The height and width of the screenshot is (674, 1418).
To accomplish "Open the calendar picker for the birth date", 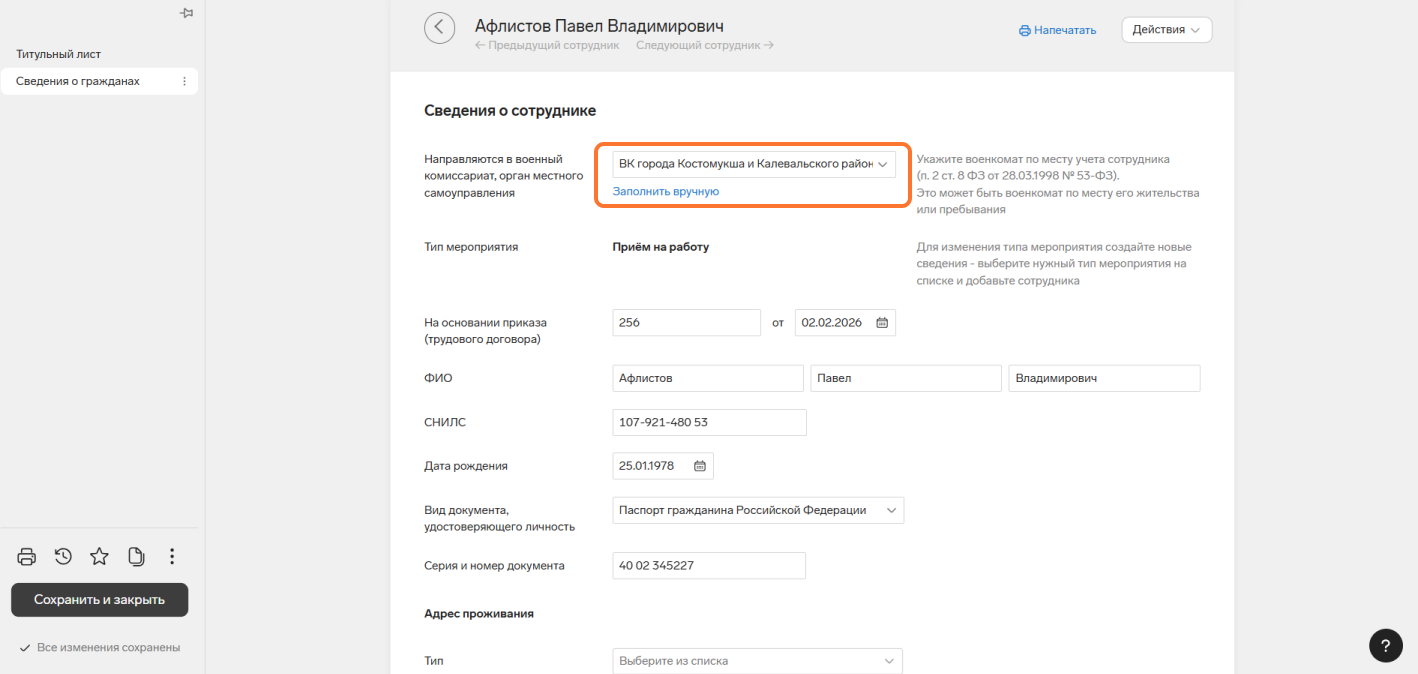I will [x=700, y=466].
